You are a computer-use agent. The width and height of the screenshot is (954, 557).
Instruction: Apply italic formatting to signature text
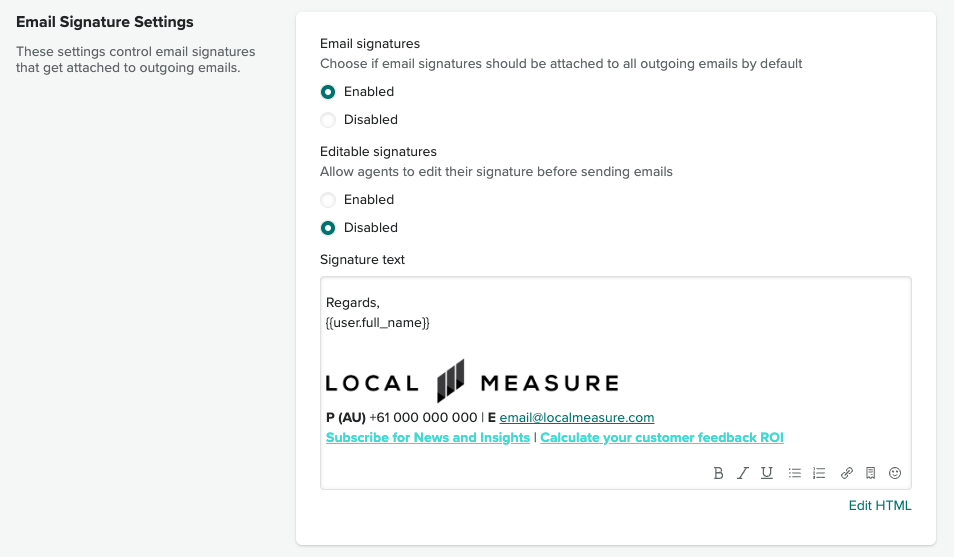[742, 473]
